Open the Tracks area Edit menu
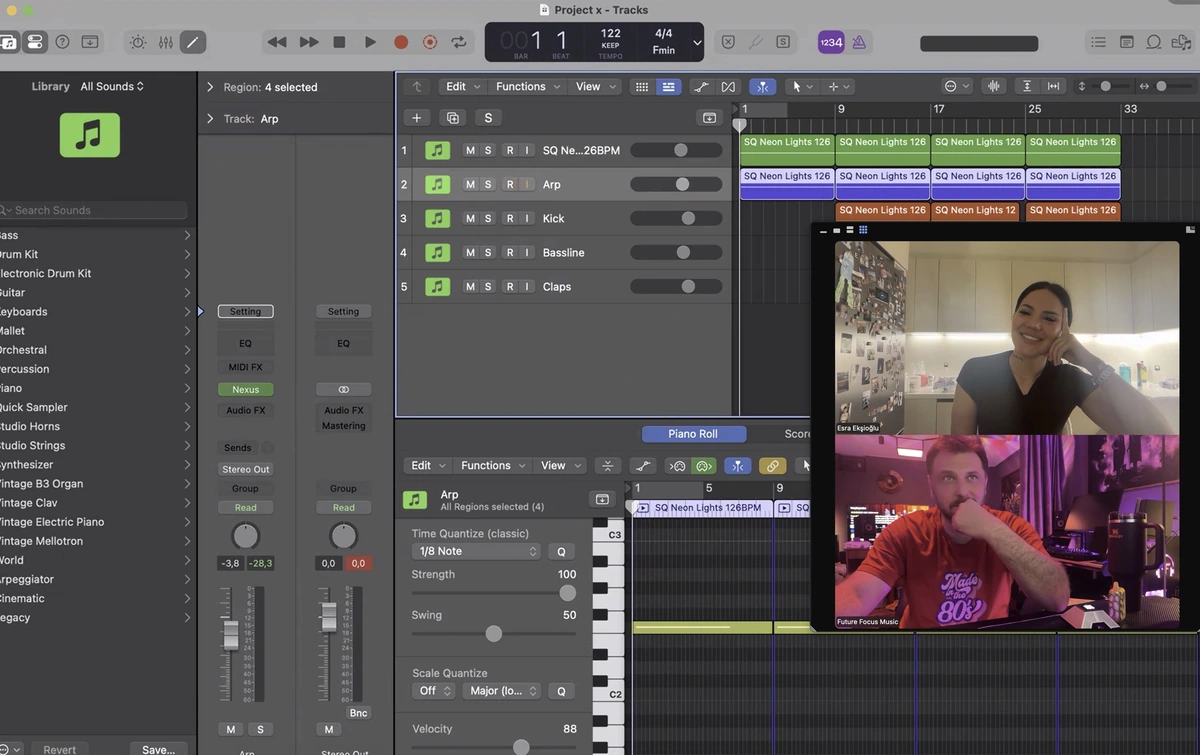This screenshot has height=755, width=1200. (x=462, y=87)
